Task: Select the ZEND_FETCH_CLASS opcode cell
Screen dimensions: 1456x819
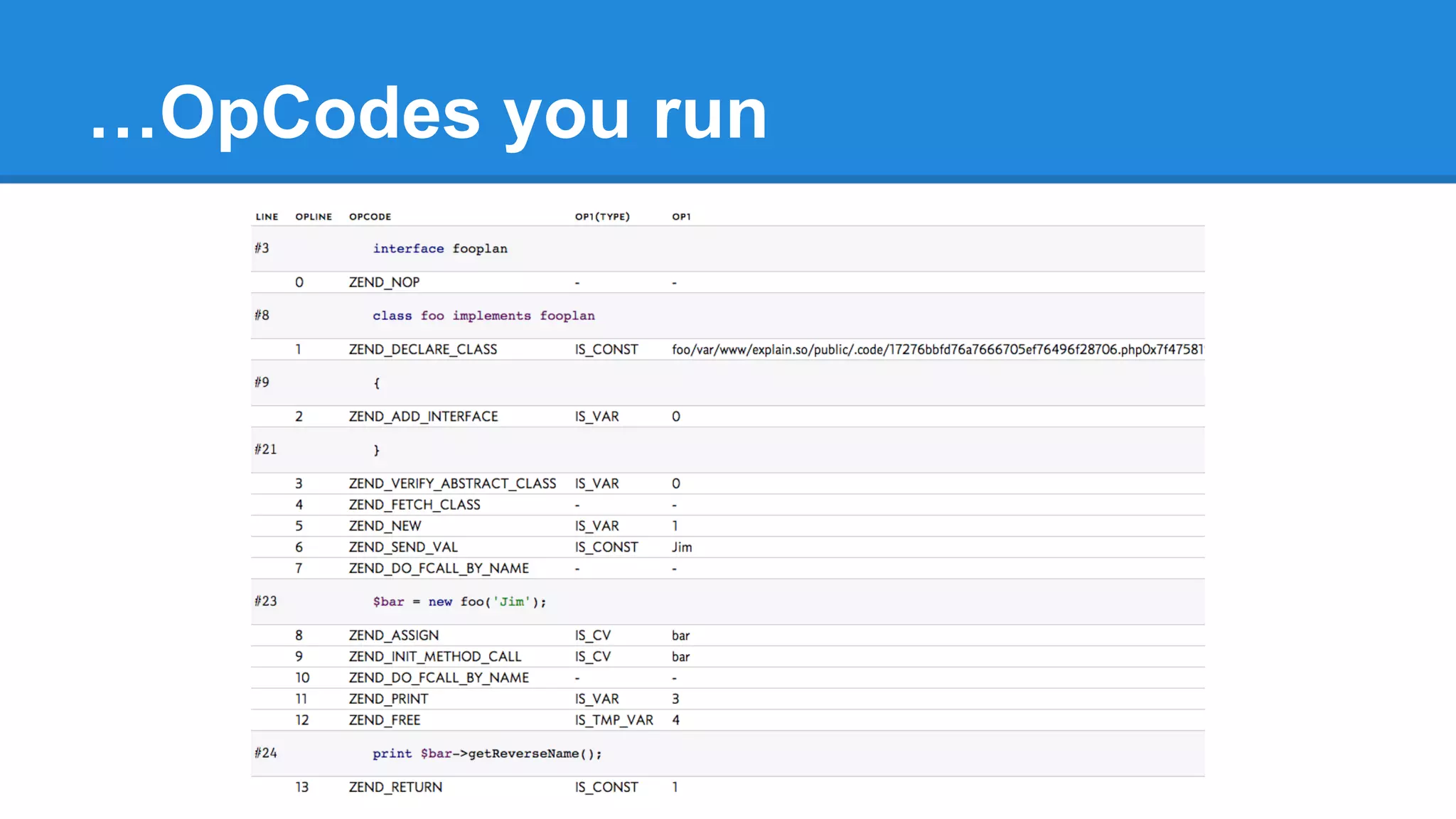Action: [x=414, y=505]
